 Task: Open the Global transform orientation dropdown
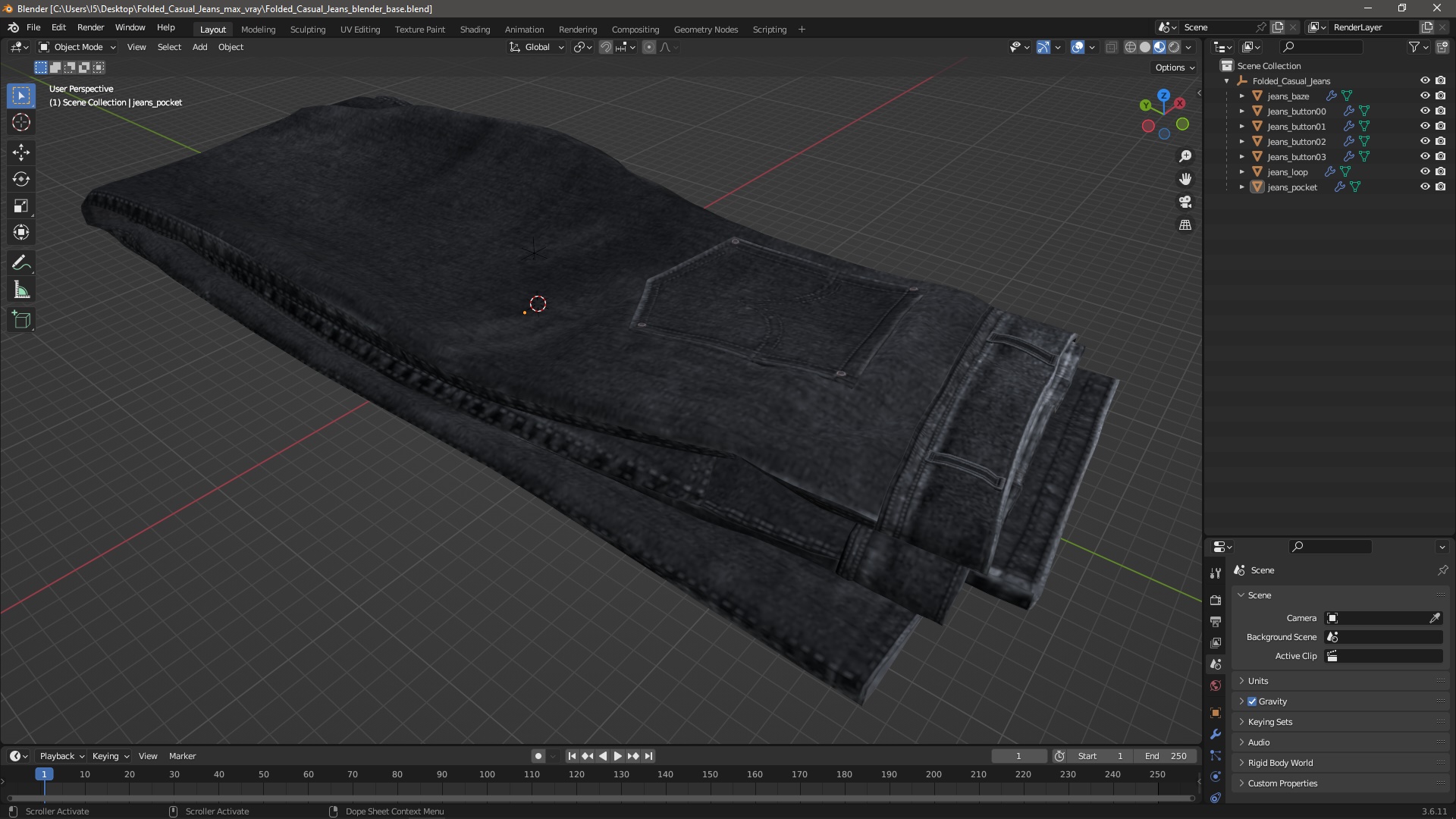[x=536, y=47]
